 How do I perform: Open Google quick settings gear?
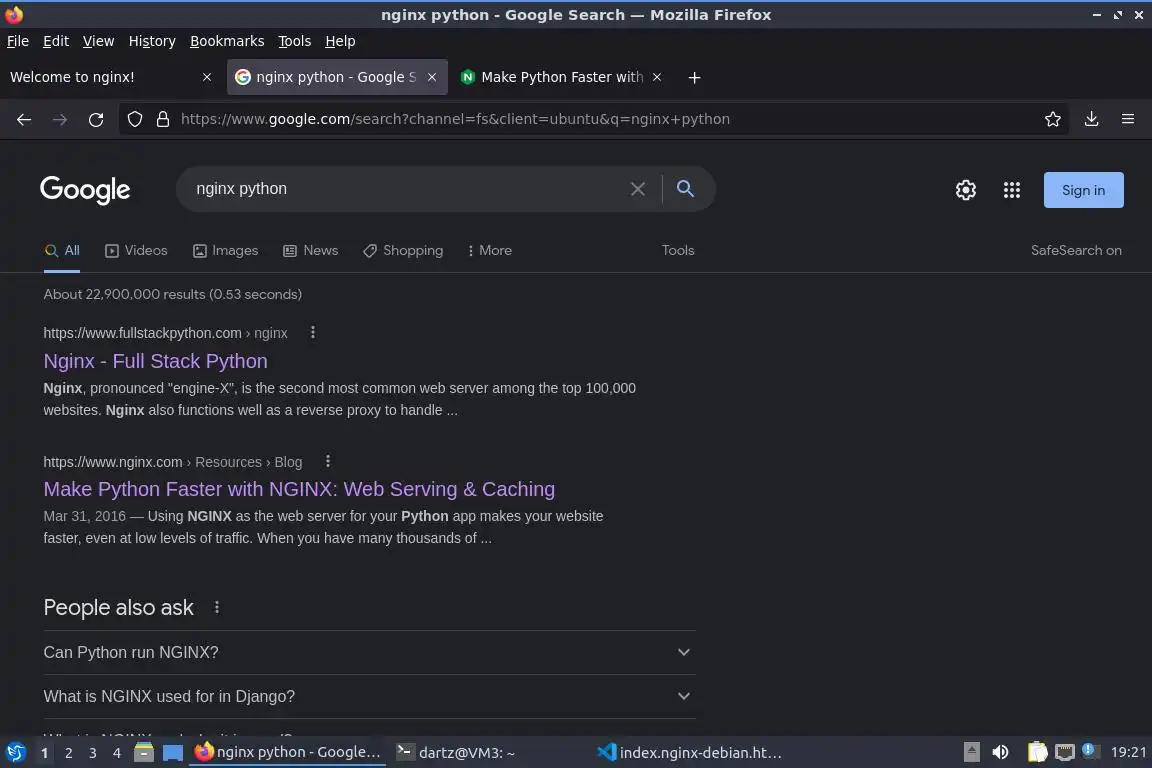click(x=965, y=190)
